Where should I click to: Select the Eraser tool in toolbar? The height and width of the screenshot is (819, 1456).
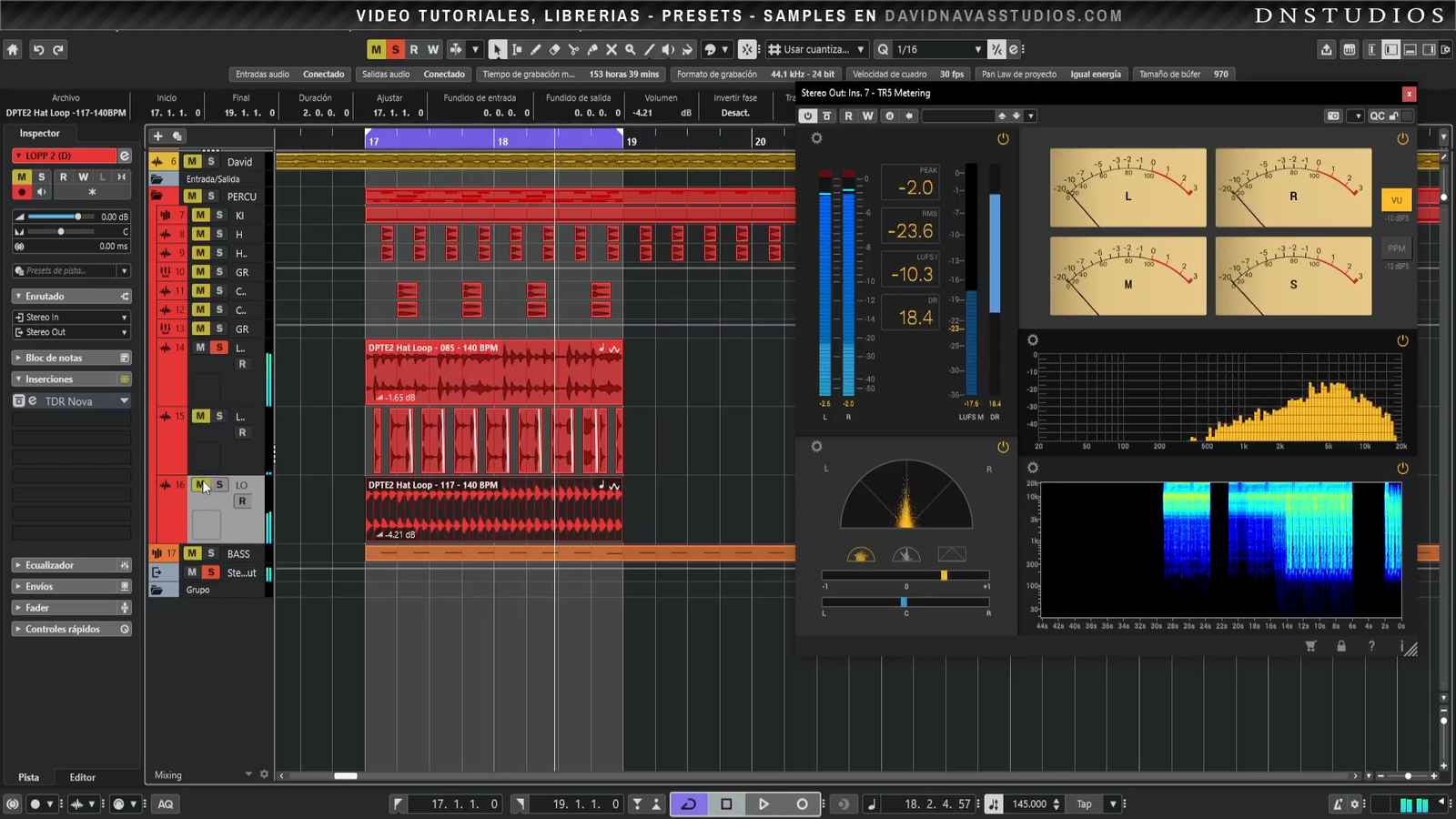pos(554,50)
